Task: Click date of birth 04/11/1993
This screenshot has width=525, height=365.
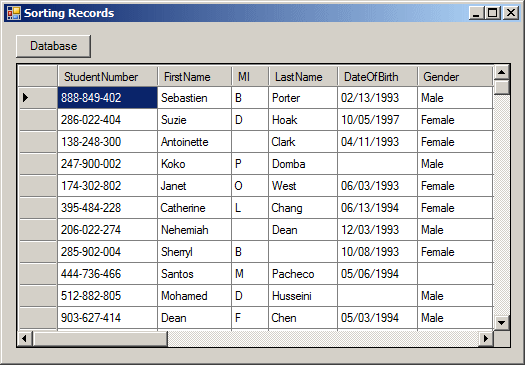Action: pyautogui.click(x=378, y=142)
